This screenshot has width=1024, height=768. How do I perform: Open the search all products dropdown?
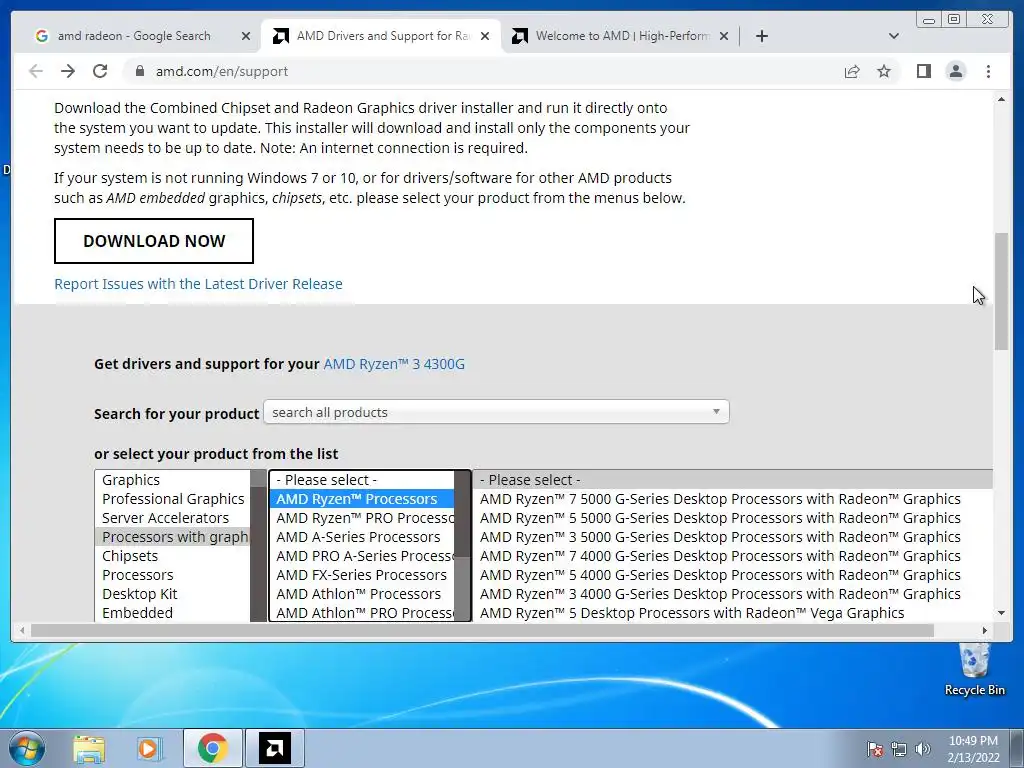pyautogui.click(x=496, y=412)
